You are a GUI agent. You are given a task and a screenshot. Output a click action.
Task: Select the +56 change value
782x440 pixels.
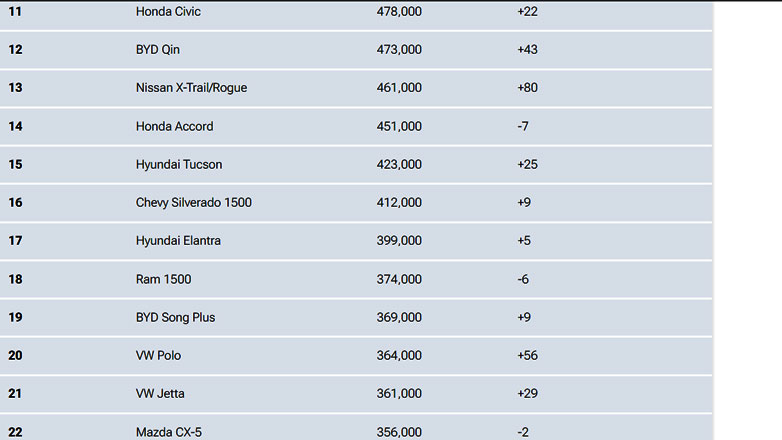point(527,355)
